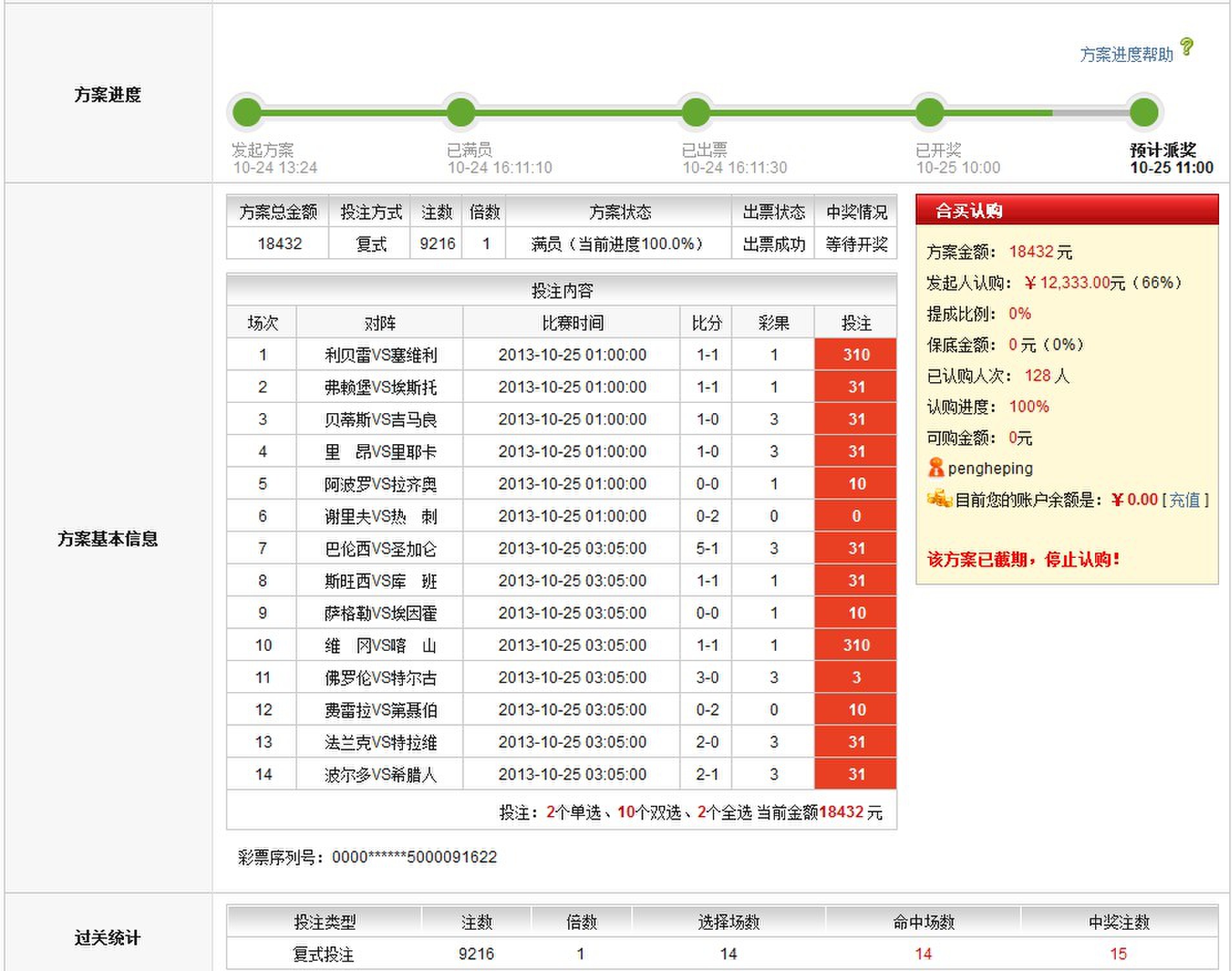Click the 已出票 progress step marker
The width and height of the screenshot is (1232, 971).
tap(695, 112)
